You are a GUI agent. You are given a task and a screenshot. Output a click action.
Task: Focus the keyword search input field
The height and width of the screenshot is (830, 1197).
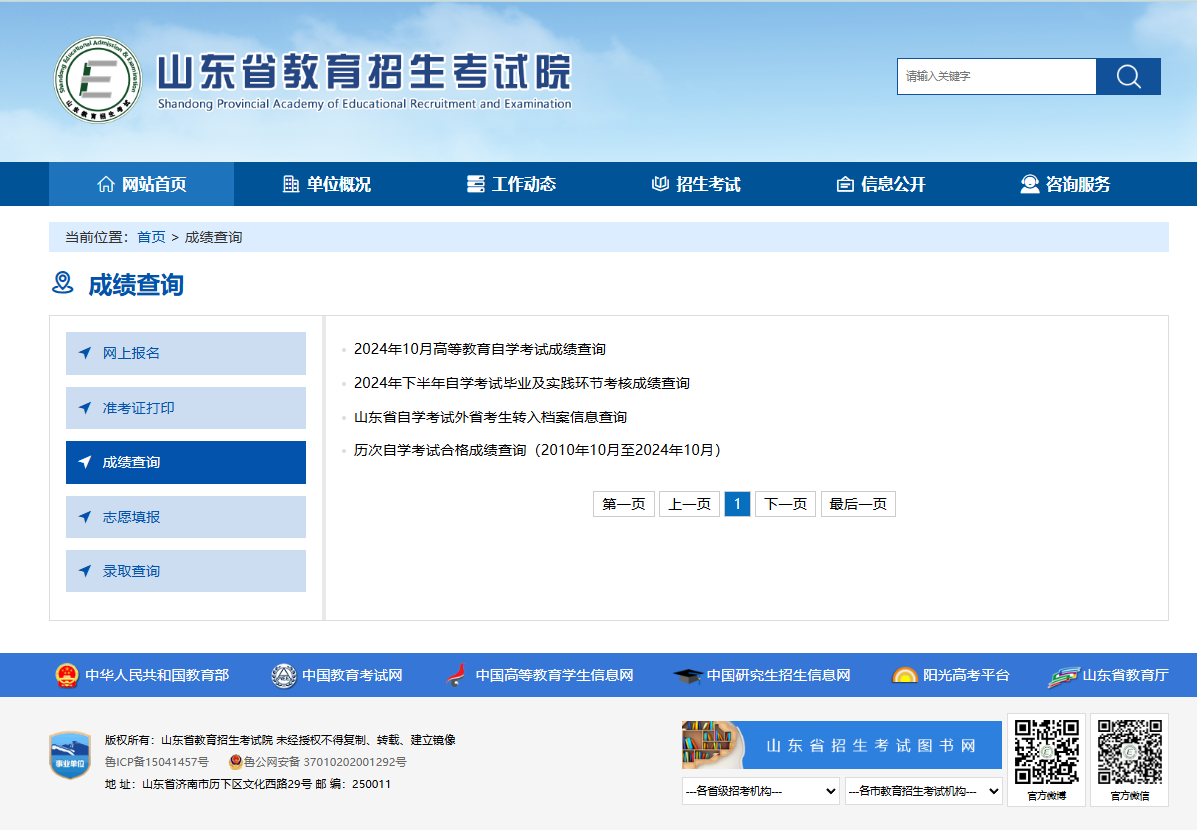click(x=995, y=77)
